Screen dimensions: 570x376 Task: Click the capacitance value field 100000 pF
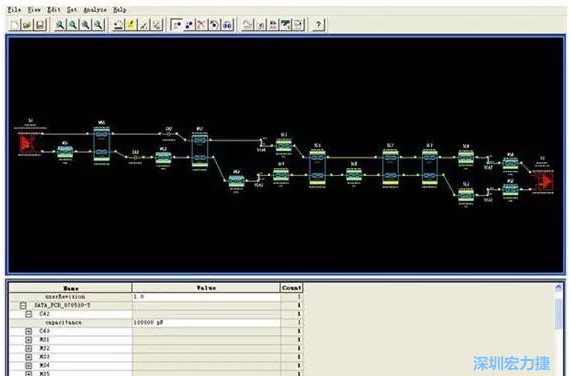pos(206,323)
